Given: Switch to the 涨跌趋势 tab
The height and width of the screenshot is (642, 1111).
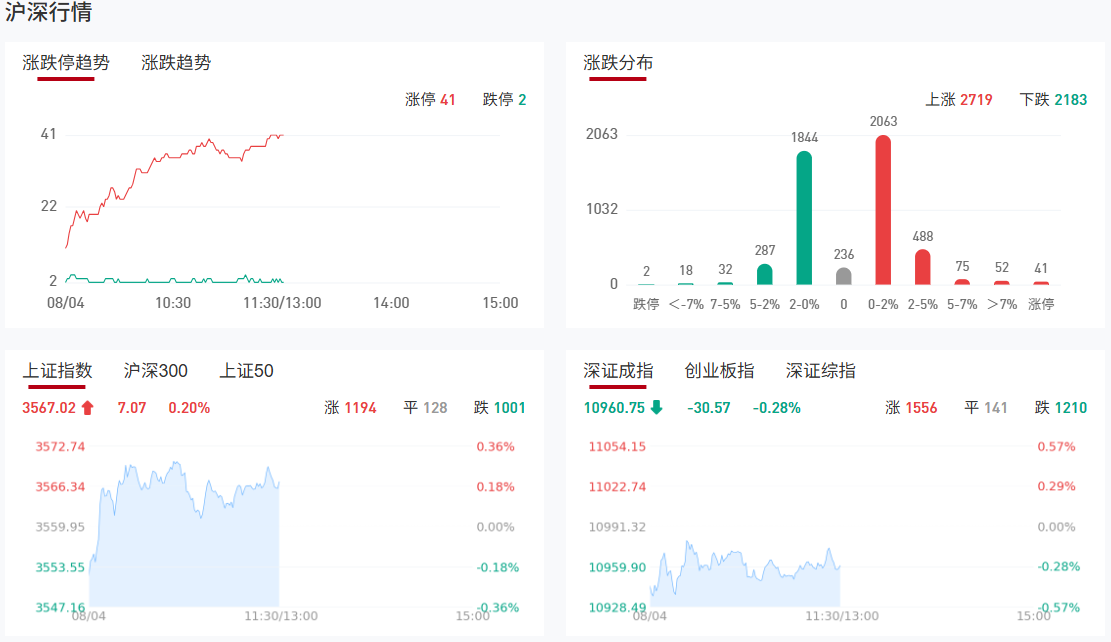Looking at the screenshot, I should pyautogui.click(x=176, y=63).
